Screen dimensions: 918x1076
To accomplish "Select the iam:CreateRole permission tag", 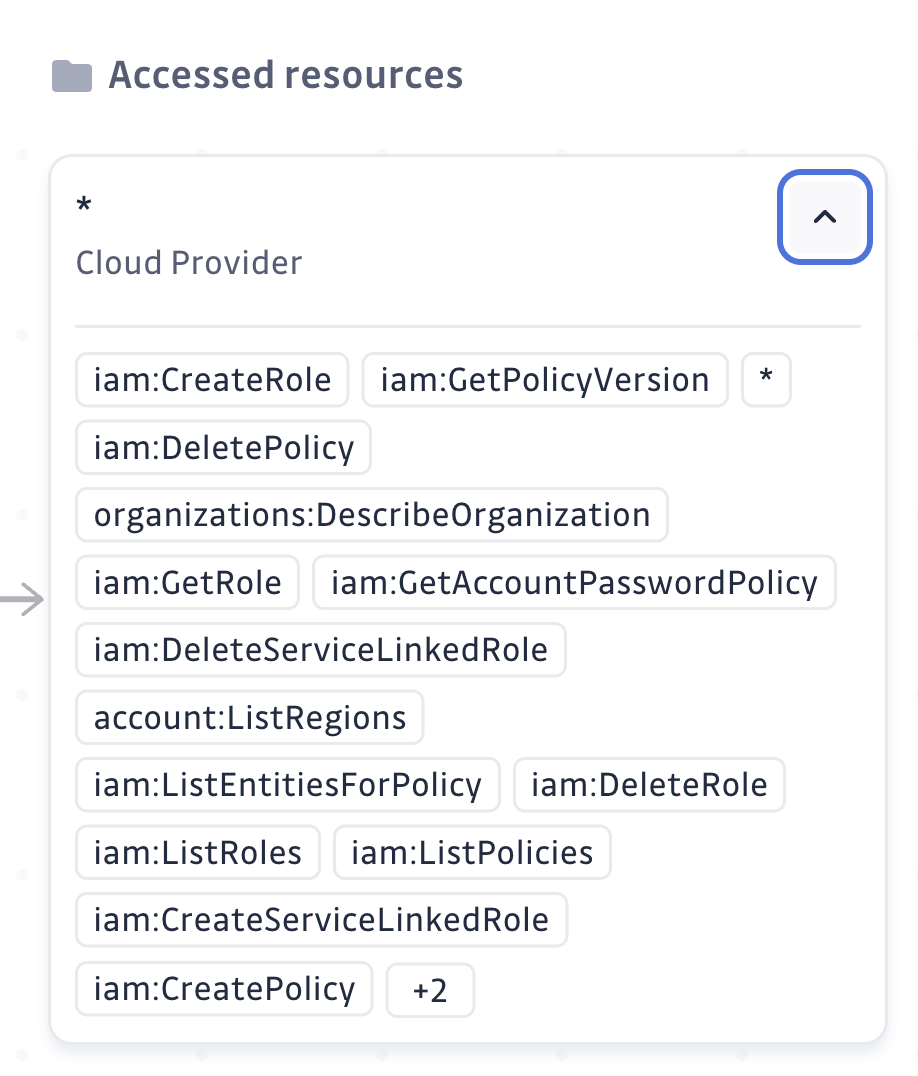I will [x=212, y=379].
